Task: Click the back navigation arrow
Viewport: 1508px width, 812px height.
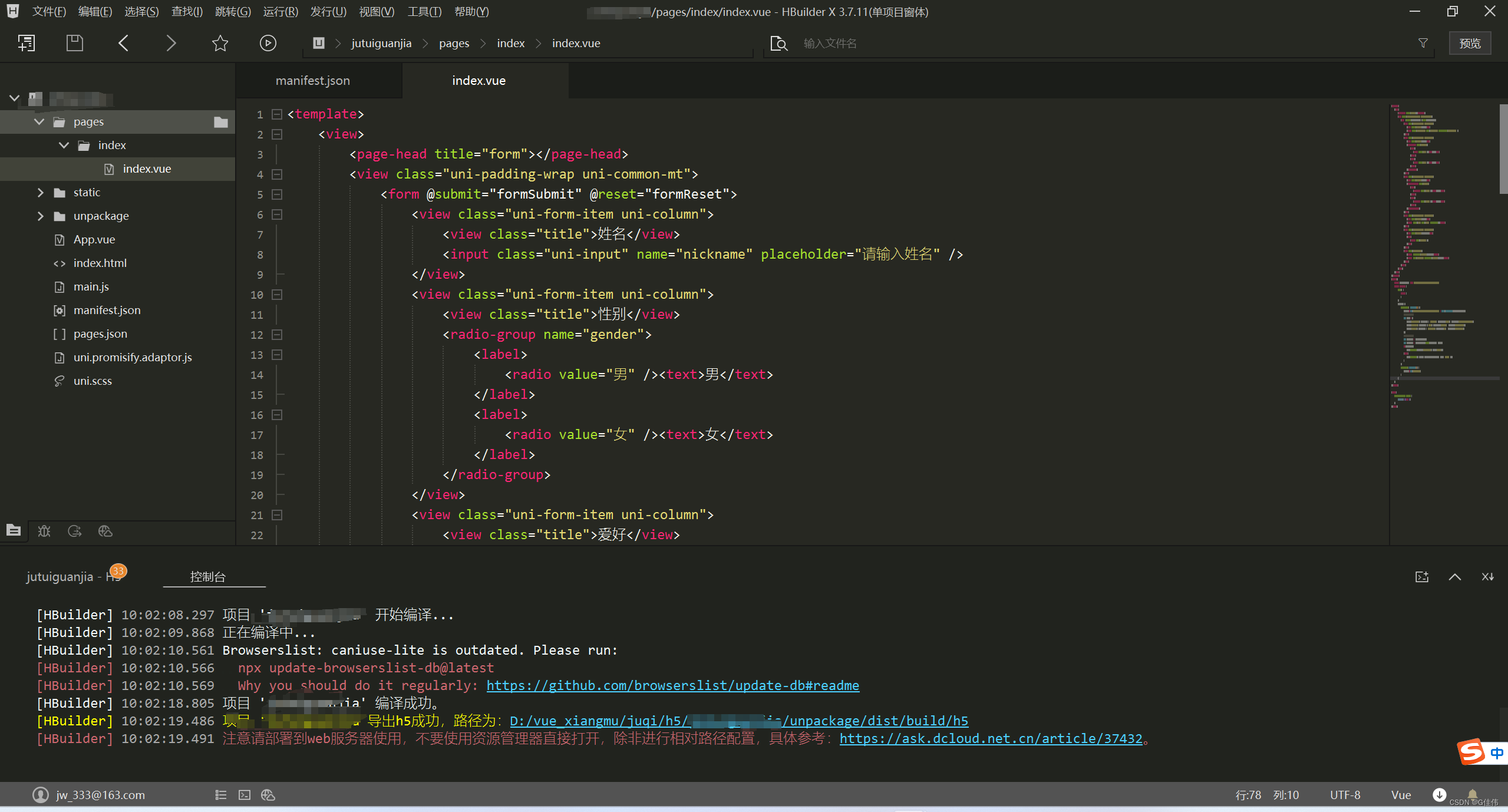Action: pyautogui.click(x=123, y=43)
